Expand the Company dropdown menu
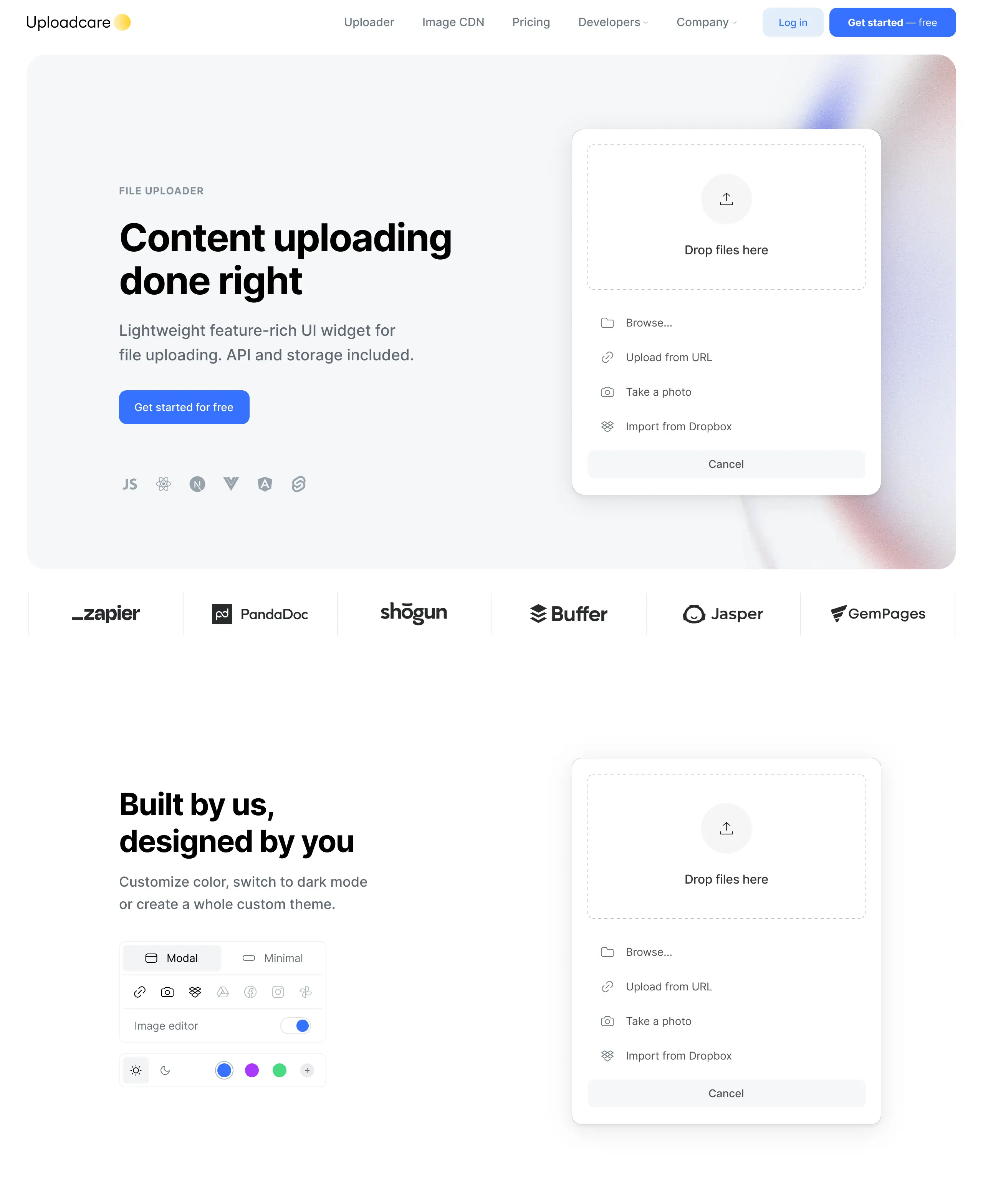This screenshot has height=1204, width=983. pos(706,22)
